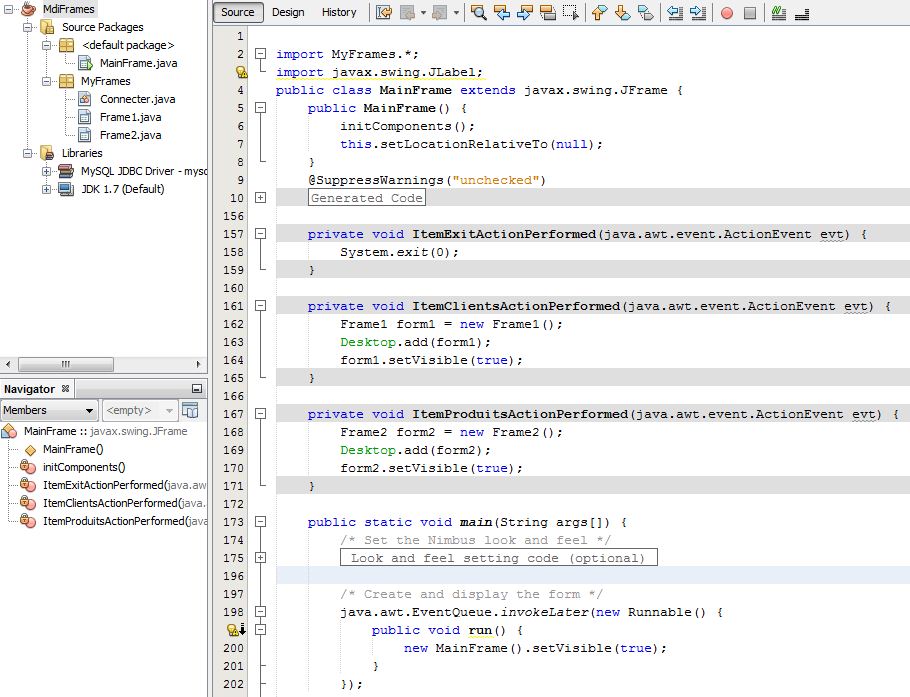Switch to the Design view tab
The image size is (910, 697).
pos(288,12)
